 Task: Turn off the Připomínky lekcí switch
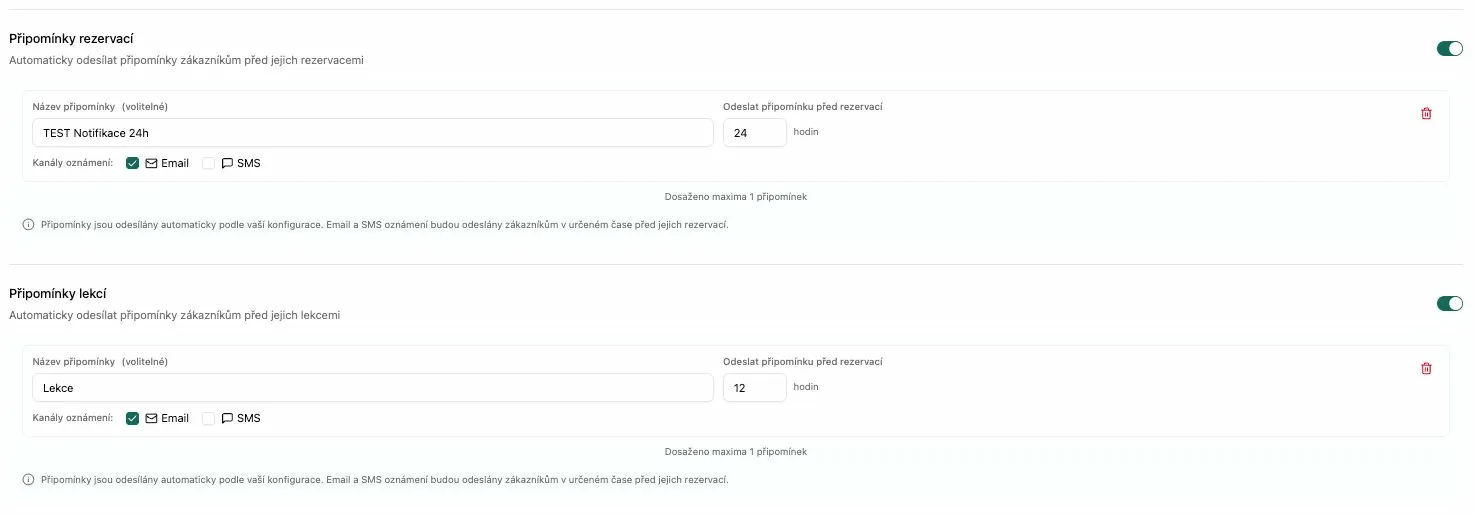[1449, 303]
